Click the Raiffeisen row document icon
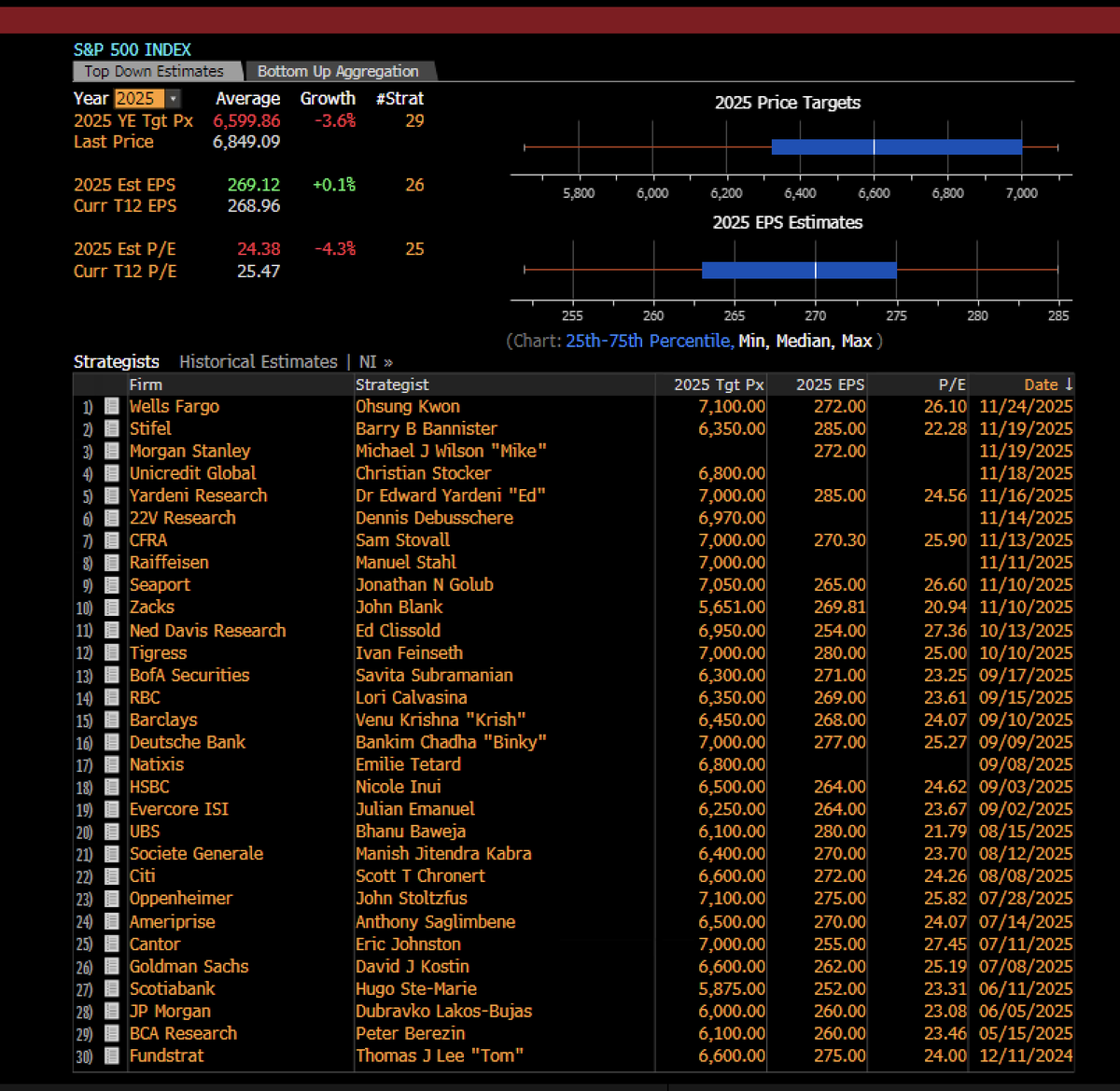Image resolution: width=1120 pixels, height=1091 pixels. pyautogui.click(x=112, y=563)
